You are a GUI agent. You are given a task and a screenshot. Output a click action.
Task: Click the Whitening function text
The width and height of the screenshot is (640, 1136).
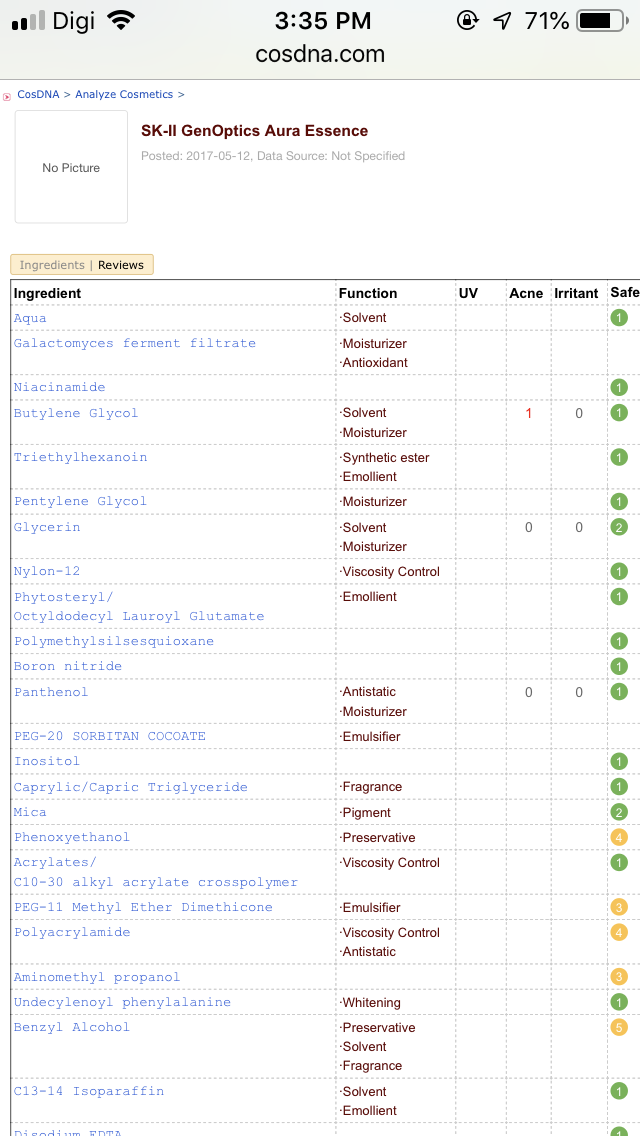370,1003
